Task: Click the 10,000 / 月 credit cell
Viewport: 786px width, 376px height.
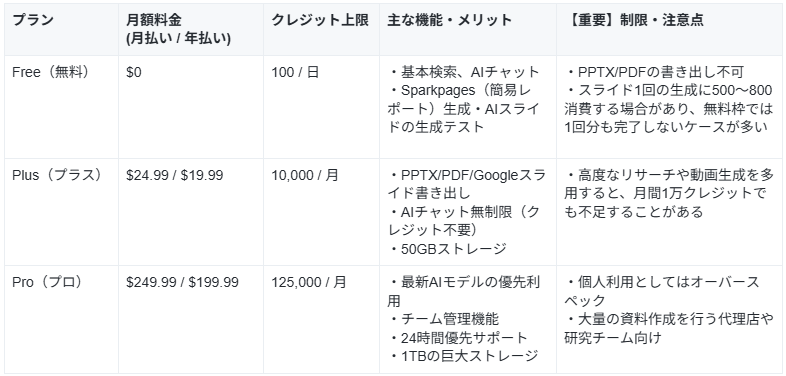Action: pyautogui.click(x=305, y=175)
